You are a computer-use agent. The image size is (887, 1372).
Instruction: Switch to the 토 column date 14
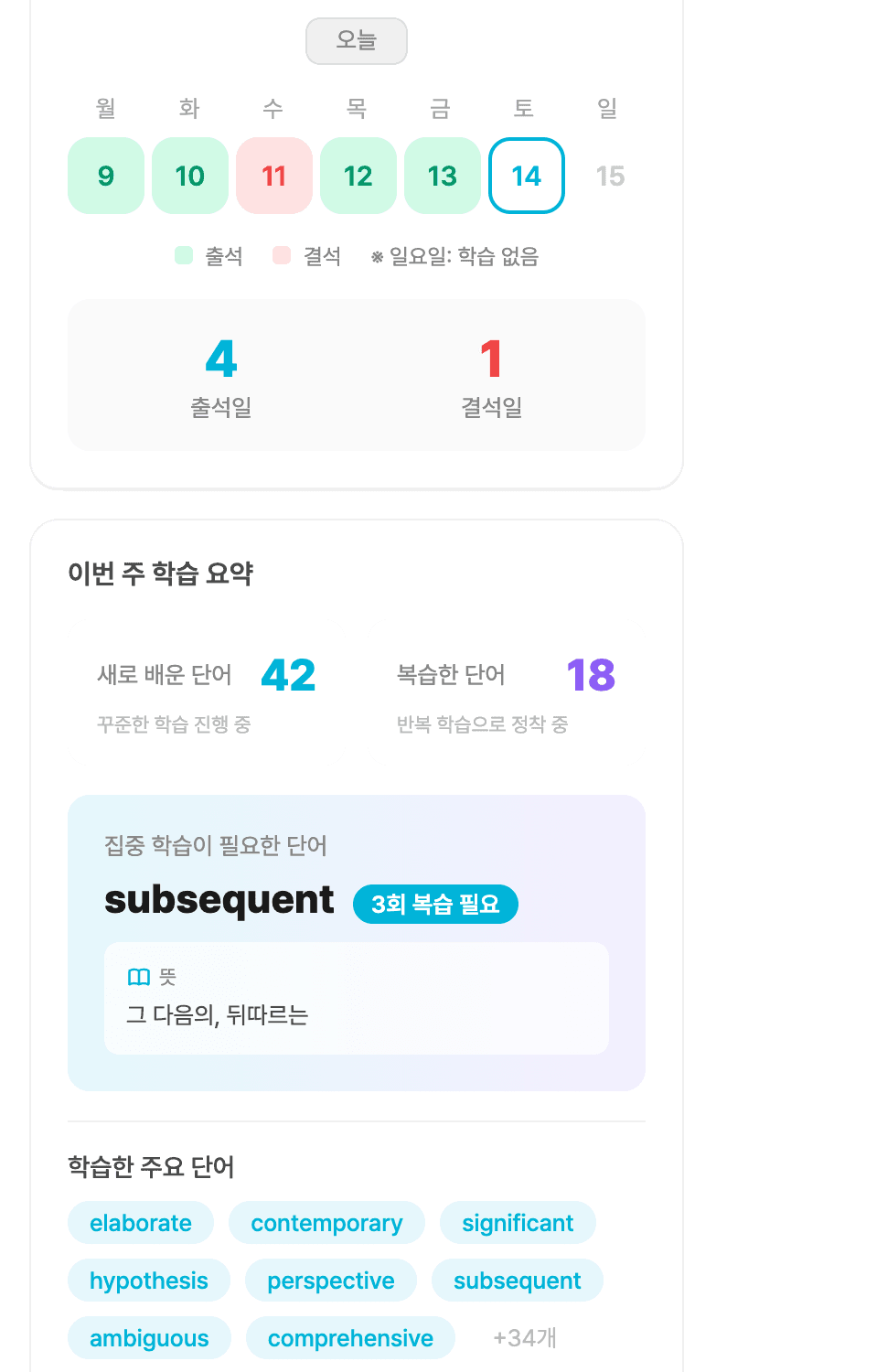pyautogui.click(x=526, y=176)
